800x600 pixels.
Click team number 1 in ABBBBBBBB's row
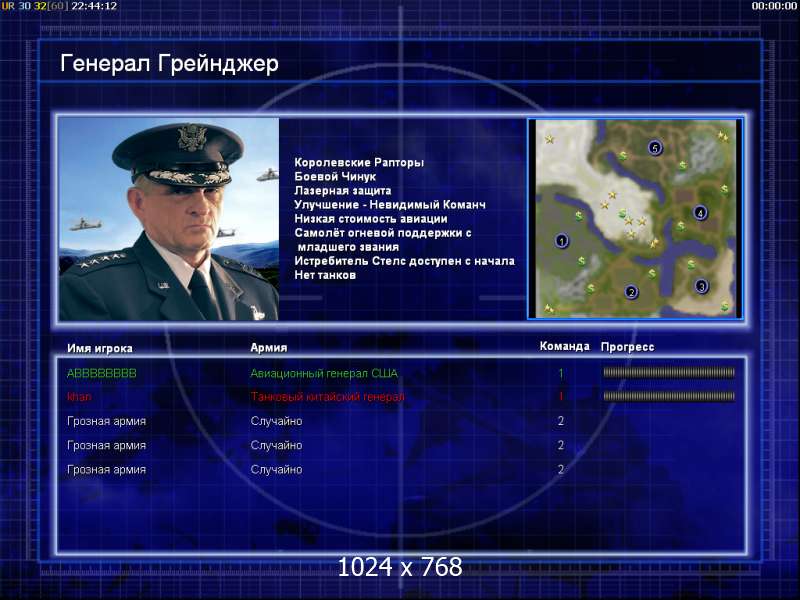point(561,373)
